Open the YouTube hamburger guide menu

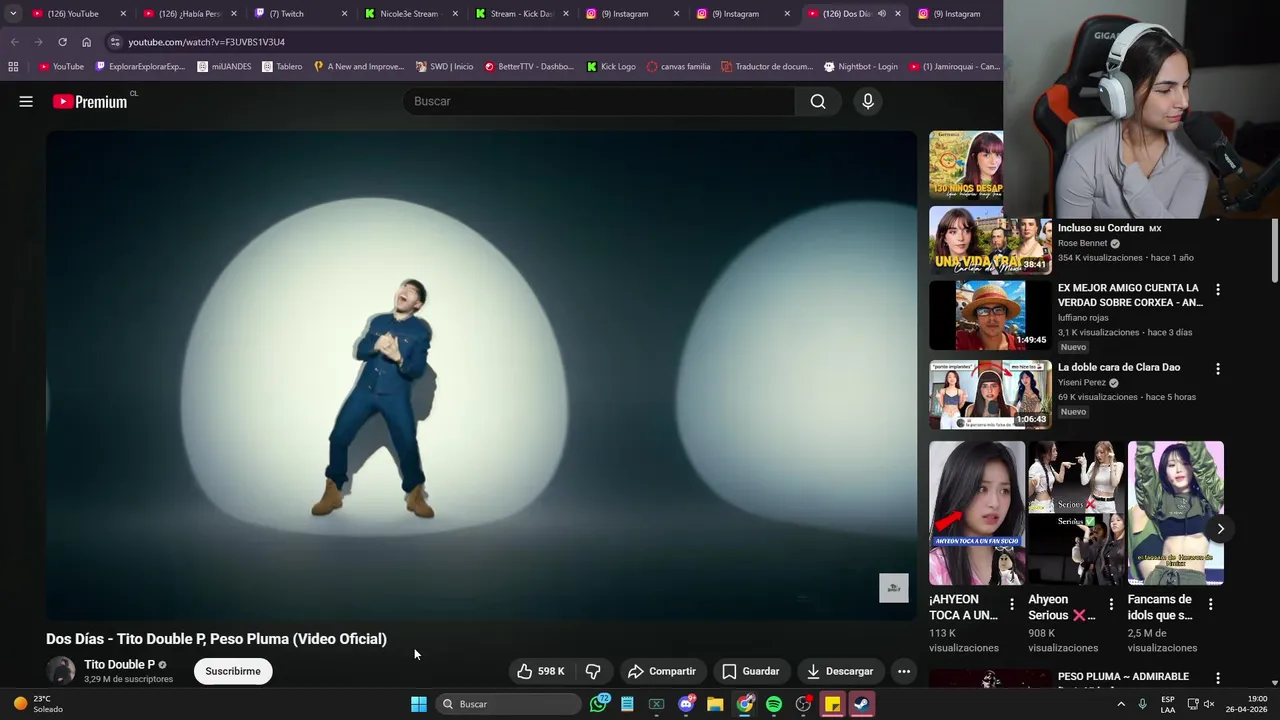26,101
